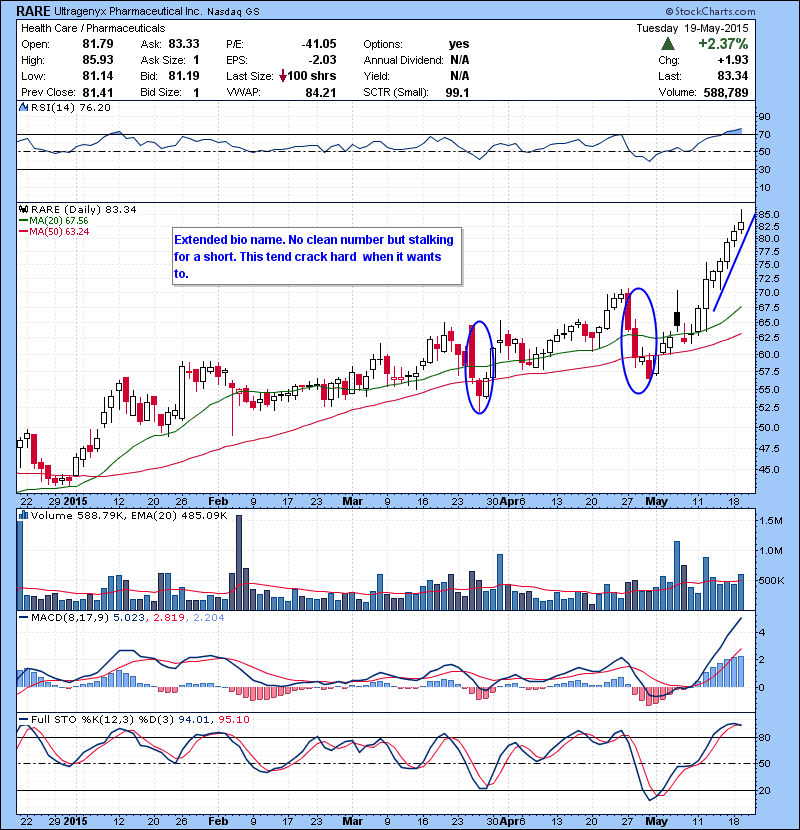Click the Full STO legend line marker

tap(24, 719)
